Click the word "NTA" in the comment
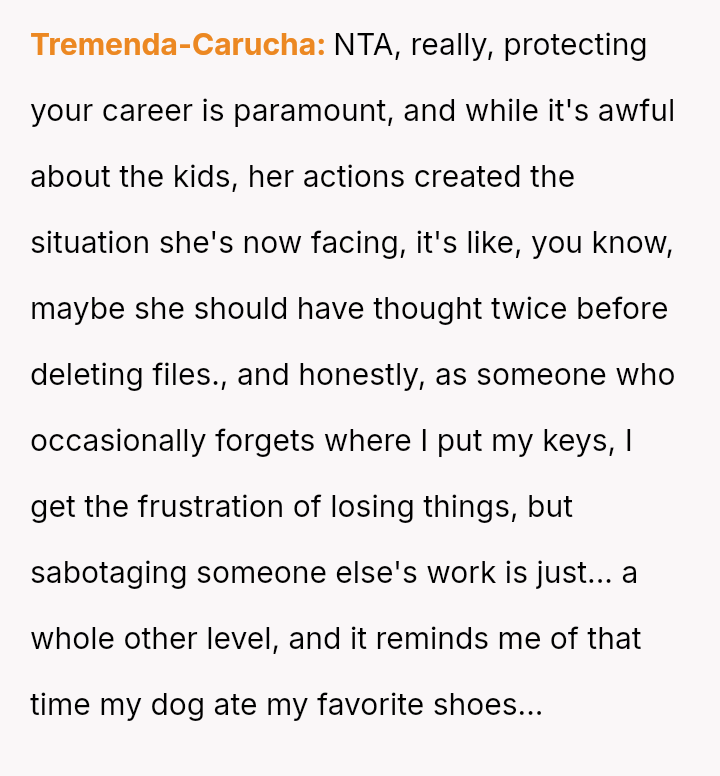Screen dimensions: 720x776 364,45
